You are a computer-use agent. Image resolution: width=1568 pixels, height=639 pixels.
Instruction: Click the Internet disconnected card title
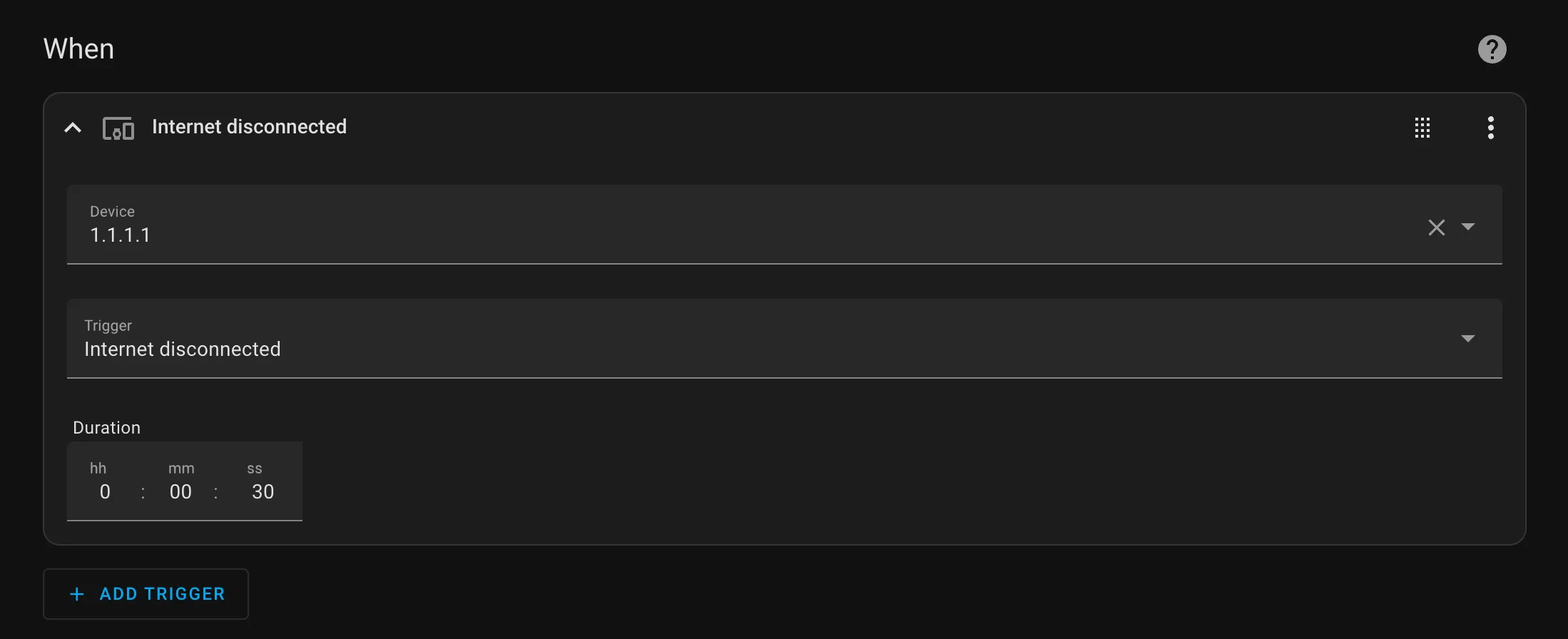(249, 127)
